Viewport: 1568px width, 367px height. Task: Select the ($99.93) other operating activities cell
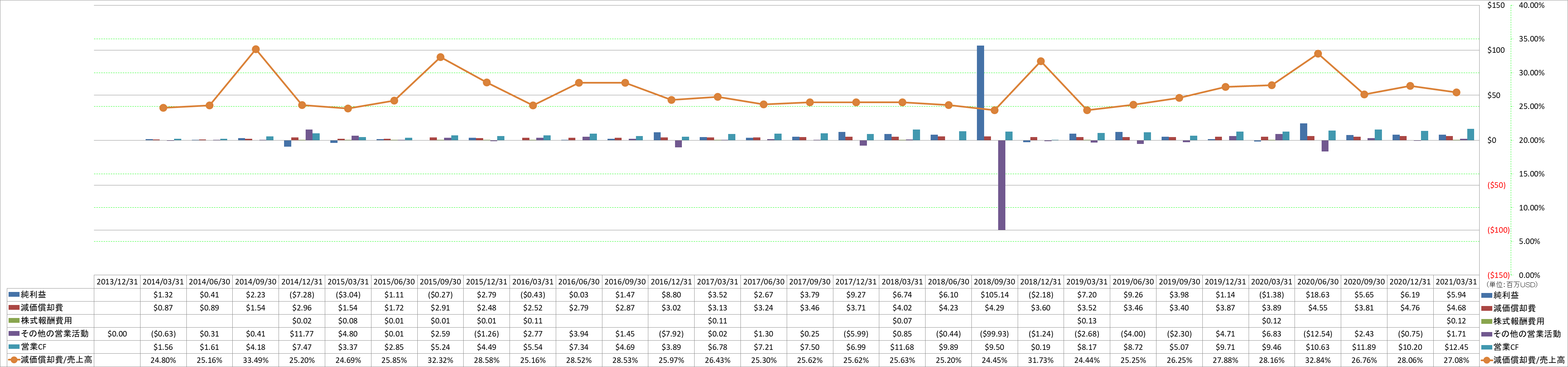[x=994, y=334]
